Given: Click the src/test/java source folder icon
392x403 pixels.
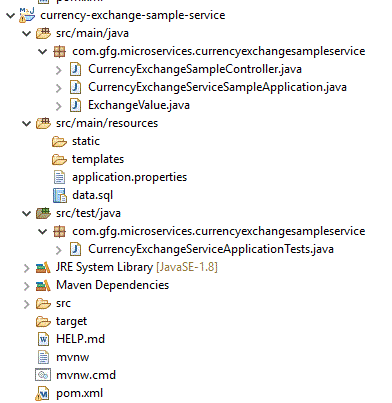Looking at the screenshot, I should click(x=43, y=213).
